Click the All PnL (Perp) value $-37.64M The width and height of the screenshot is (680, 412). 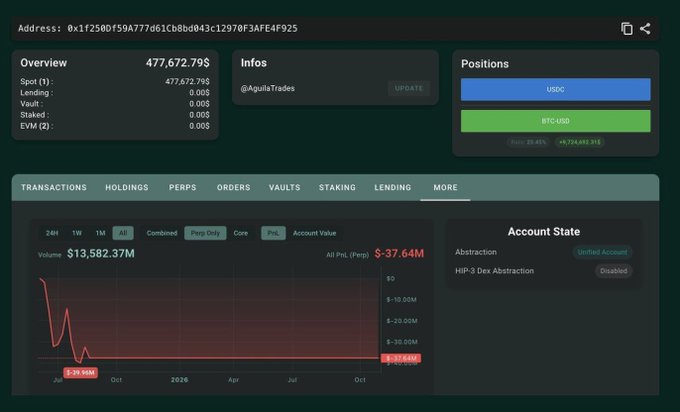click(399, 254)
